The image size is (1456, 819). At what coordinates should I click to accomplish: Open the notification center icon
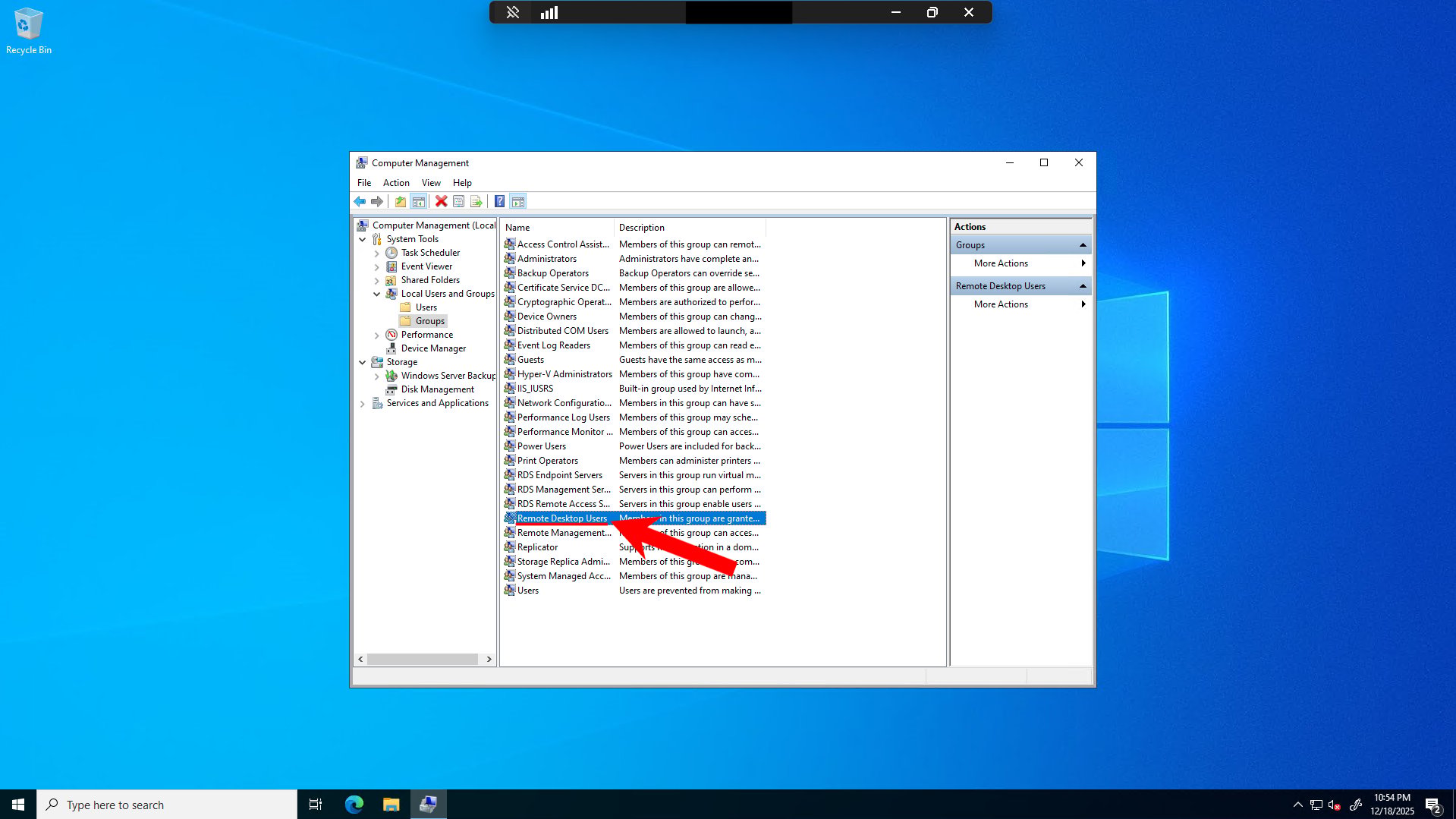click(x=1433, y=805)
